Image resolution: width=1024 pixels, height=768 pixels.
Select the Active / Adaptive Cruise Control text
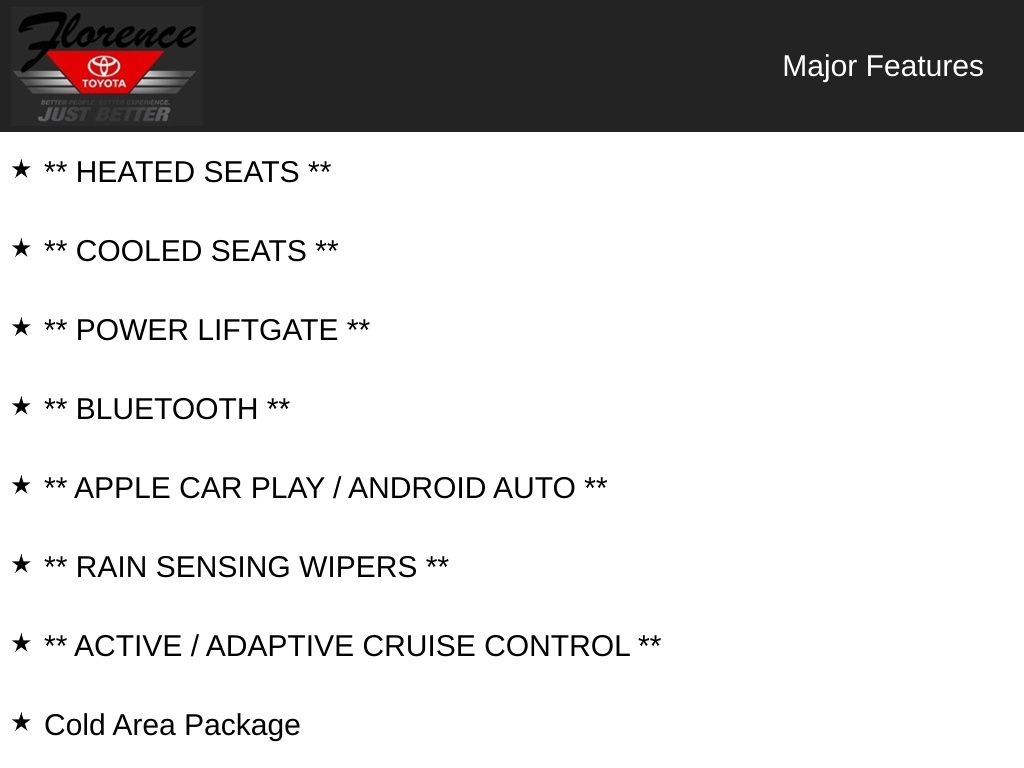(x=352, y=646)
